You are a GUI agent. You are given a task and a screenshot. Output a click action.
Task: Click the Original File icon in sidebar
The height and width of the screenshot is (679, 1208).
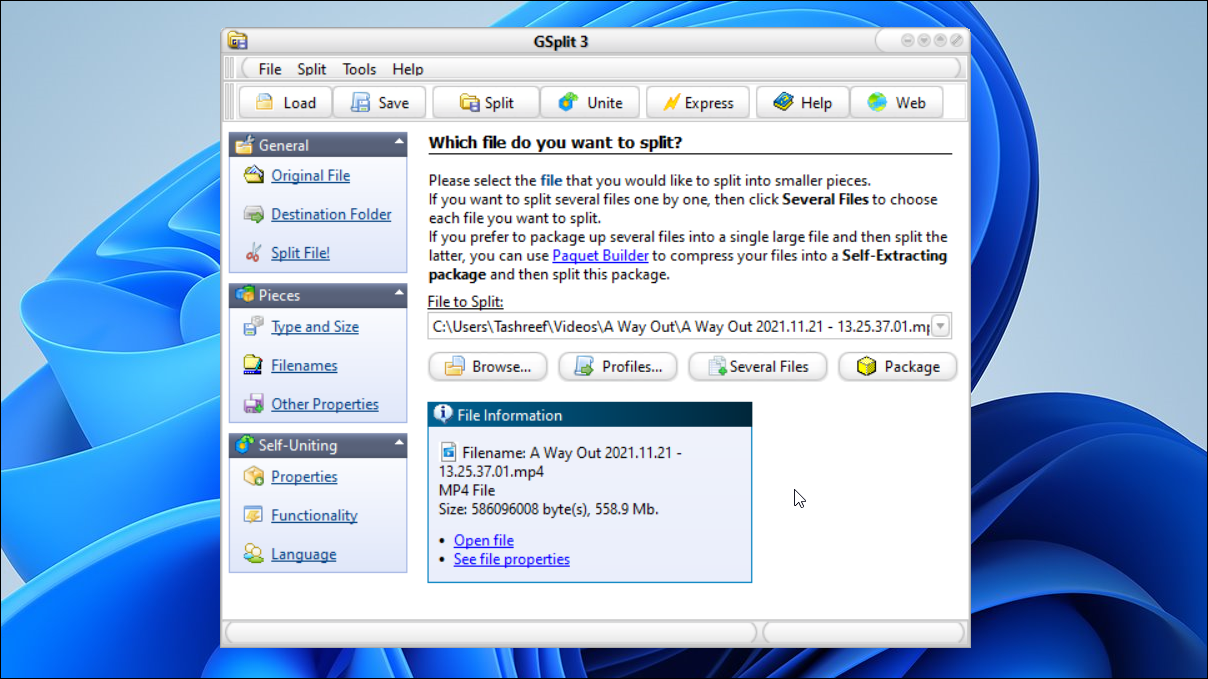(253, 175)
